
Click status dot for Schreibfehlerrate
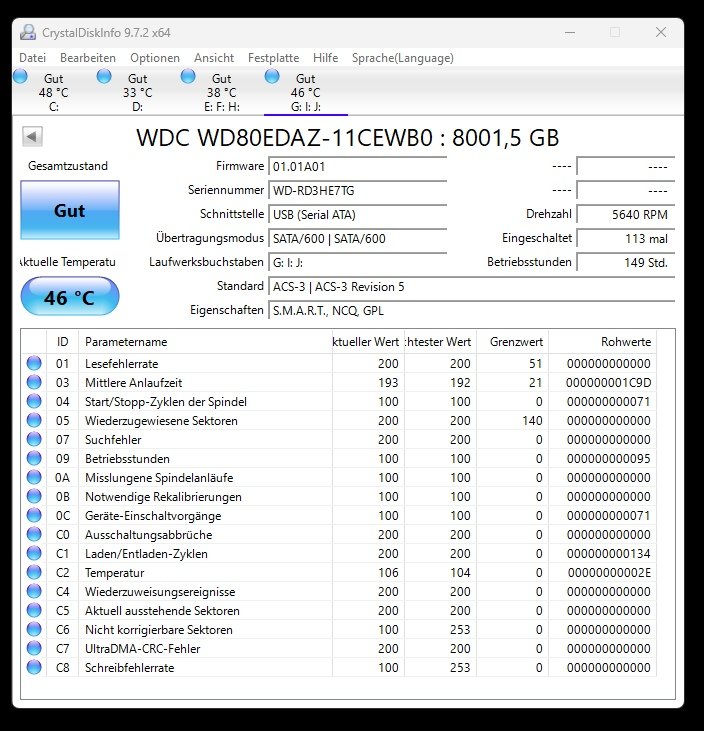click(x=34, y=668)
